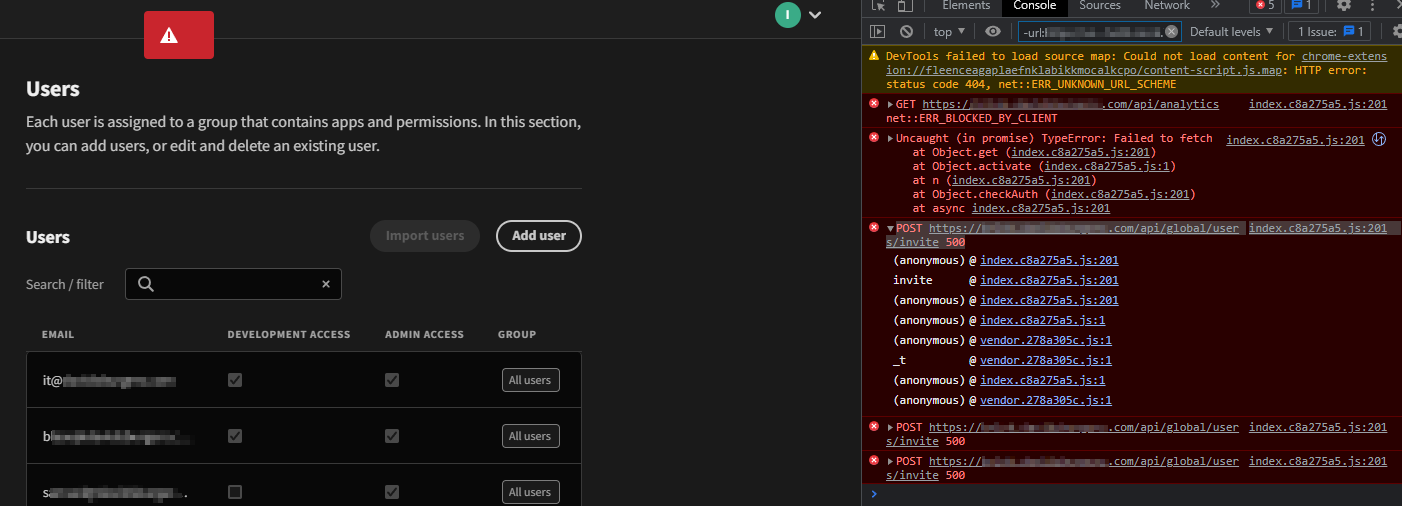Open All users group for it@ user
Image resolution: width=1402 pixels, height=506 pixels.
click(x=530, y=380)
